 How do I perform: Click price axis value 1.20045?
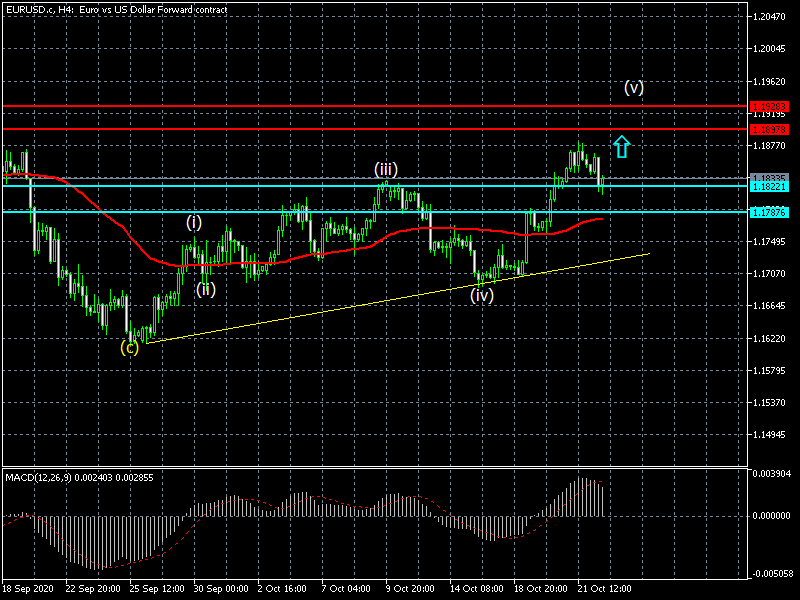point(769,49)
